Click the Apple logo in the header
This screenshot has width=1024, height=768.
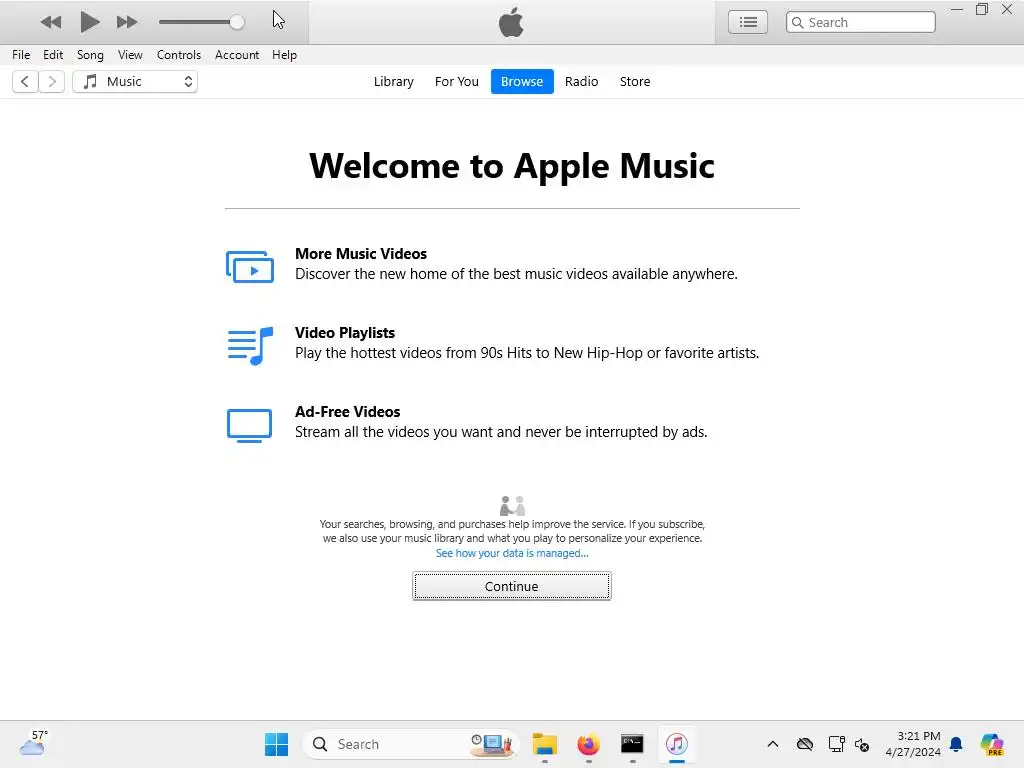click(x=511, y=22)
